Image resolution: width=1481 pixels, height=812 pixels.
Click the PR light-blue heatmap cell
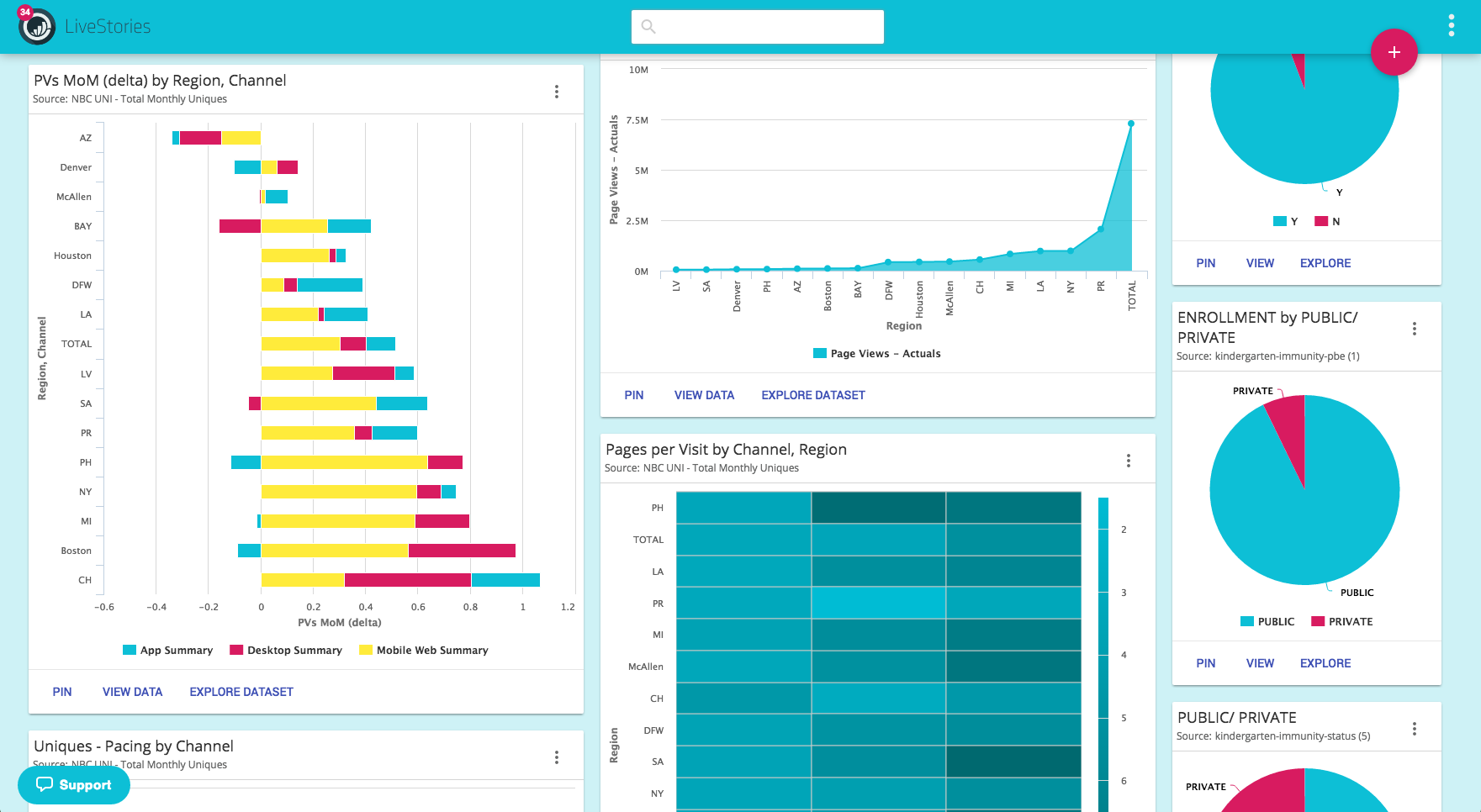pos(878,603)
